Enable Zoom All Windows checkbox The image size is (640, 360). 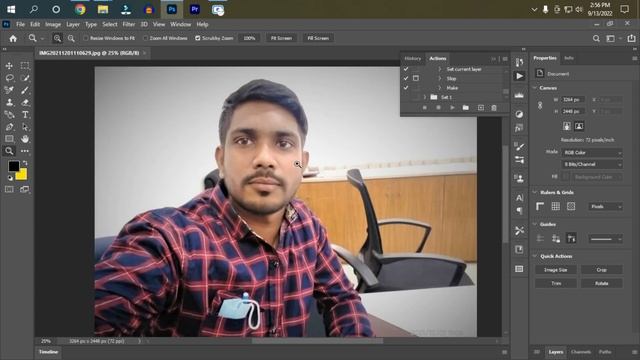coord(145,38)
